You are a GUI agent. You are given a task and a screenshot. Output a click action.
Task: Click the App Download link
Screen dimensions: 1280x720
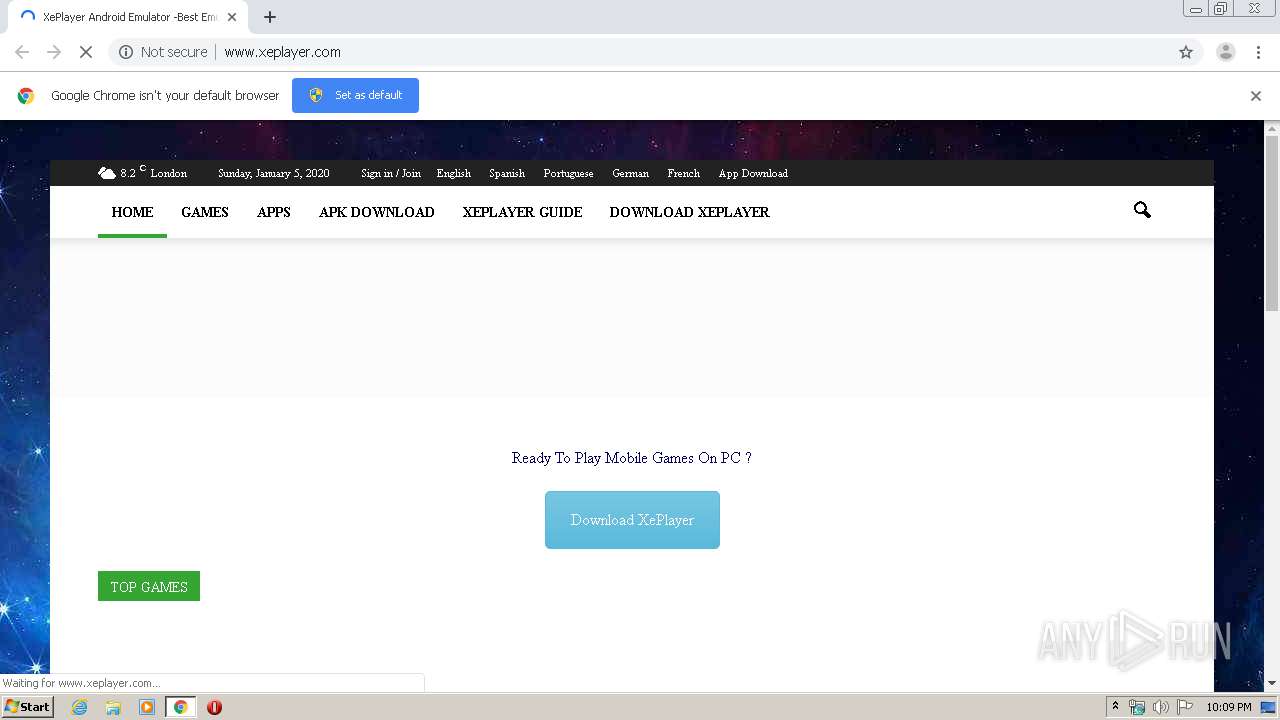coord(753,173)
